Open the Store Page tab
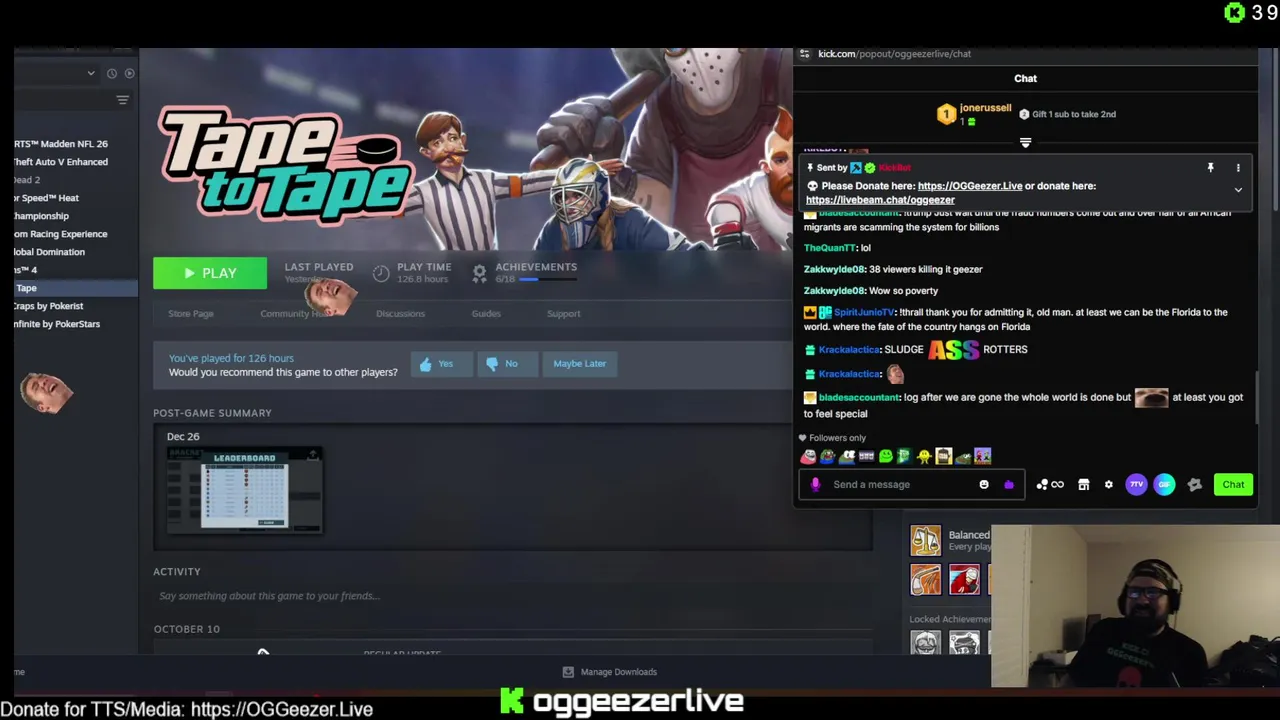This screenshot has width=1280, height=720. pos(191,314)
